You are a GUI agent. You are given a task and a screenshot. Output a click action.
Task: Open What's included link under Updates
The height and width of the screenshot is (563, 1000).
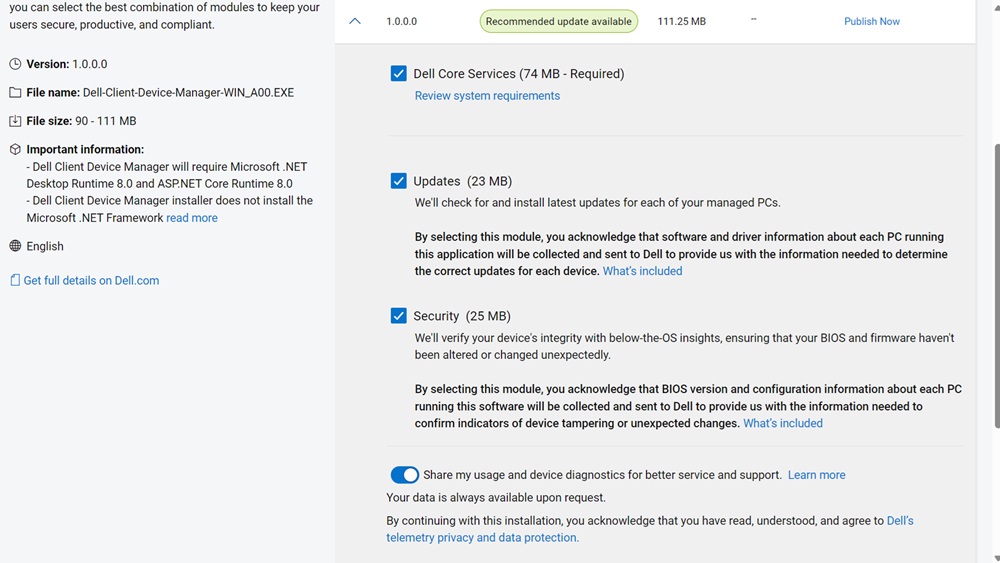pos(642,271)
